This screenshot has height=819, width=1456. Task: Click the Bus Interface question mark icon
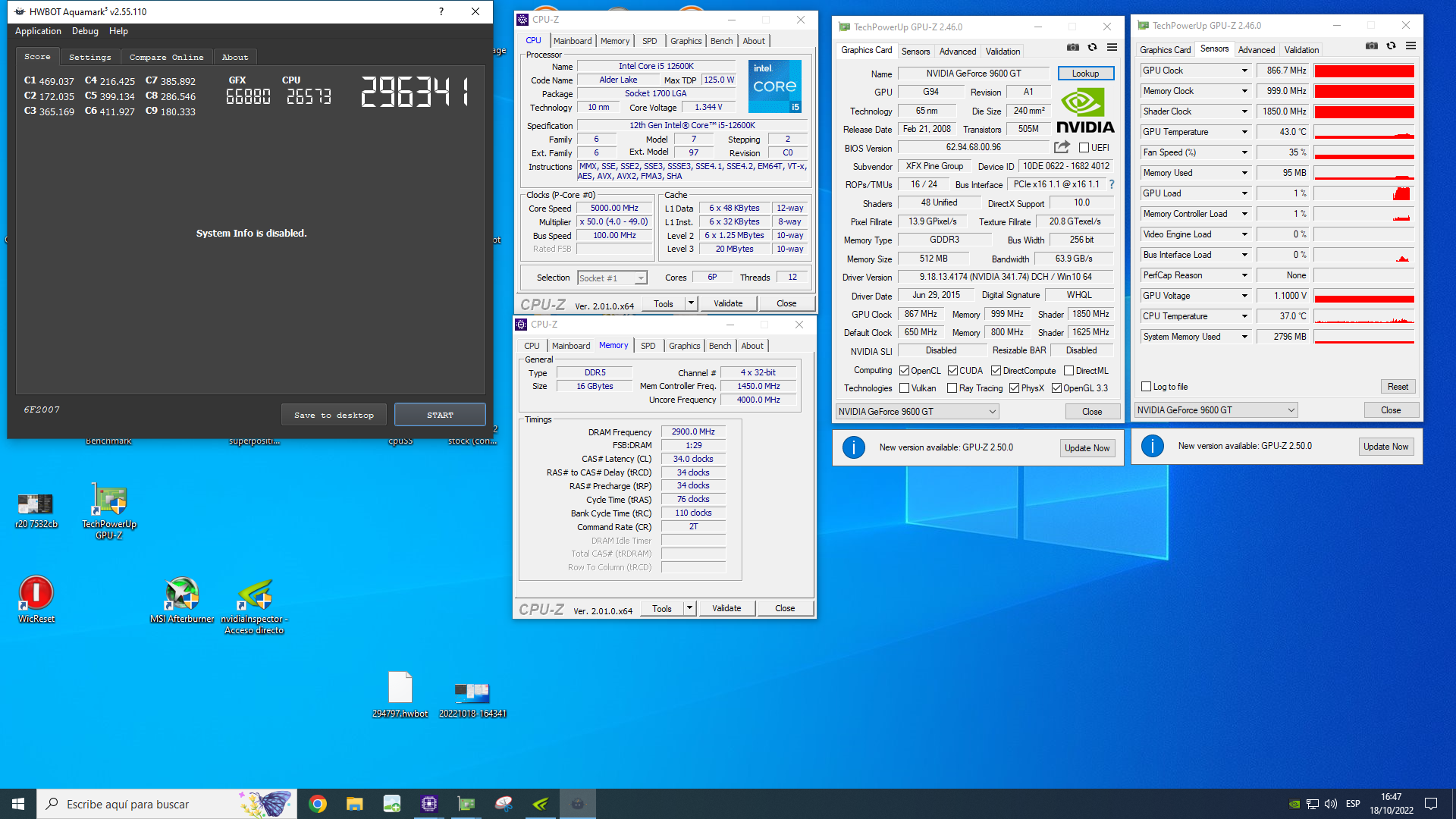coord(1112,184)
